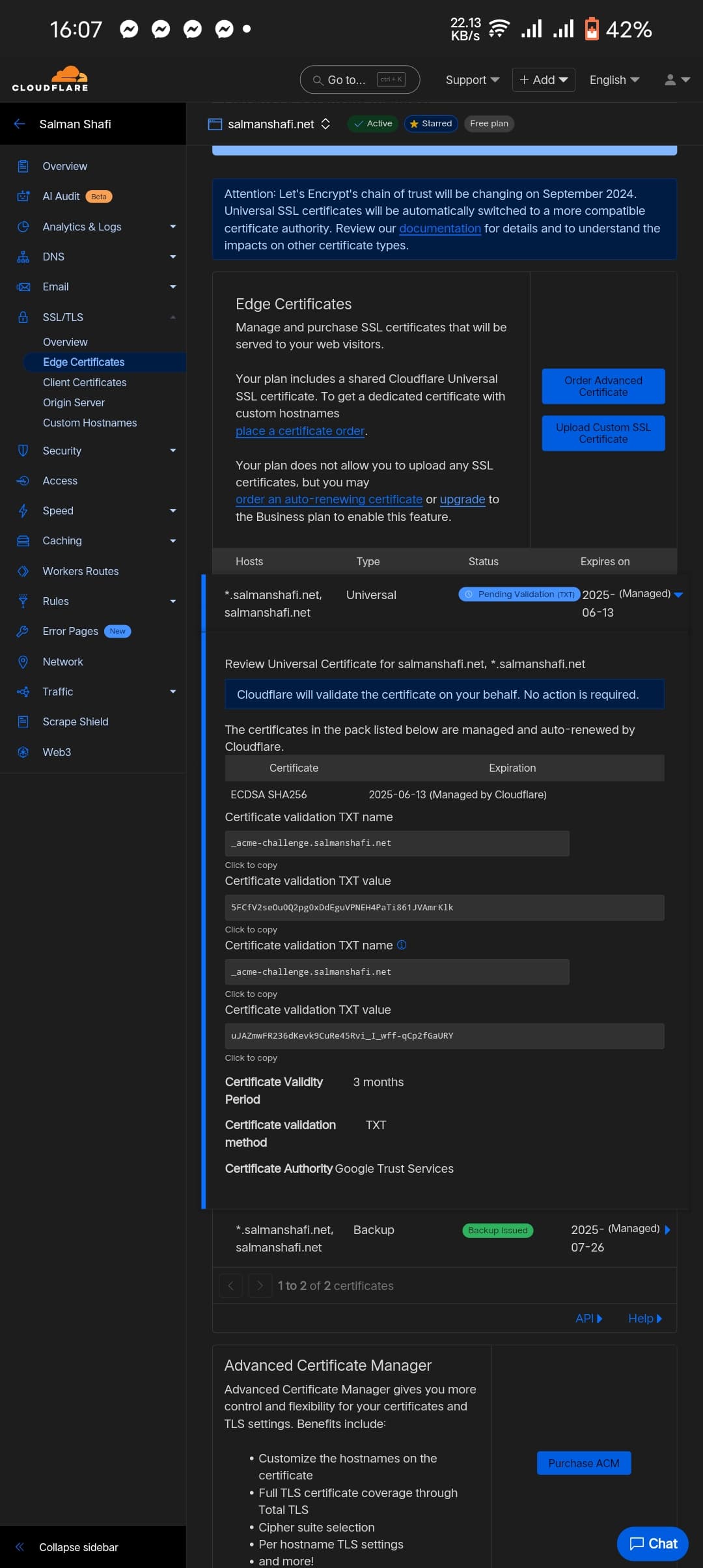Viewport: 703px width, 1568px height.
Task: Open Origin Server submenu item
Action: [74, 402]
